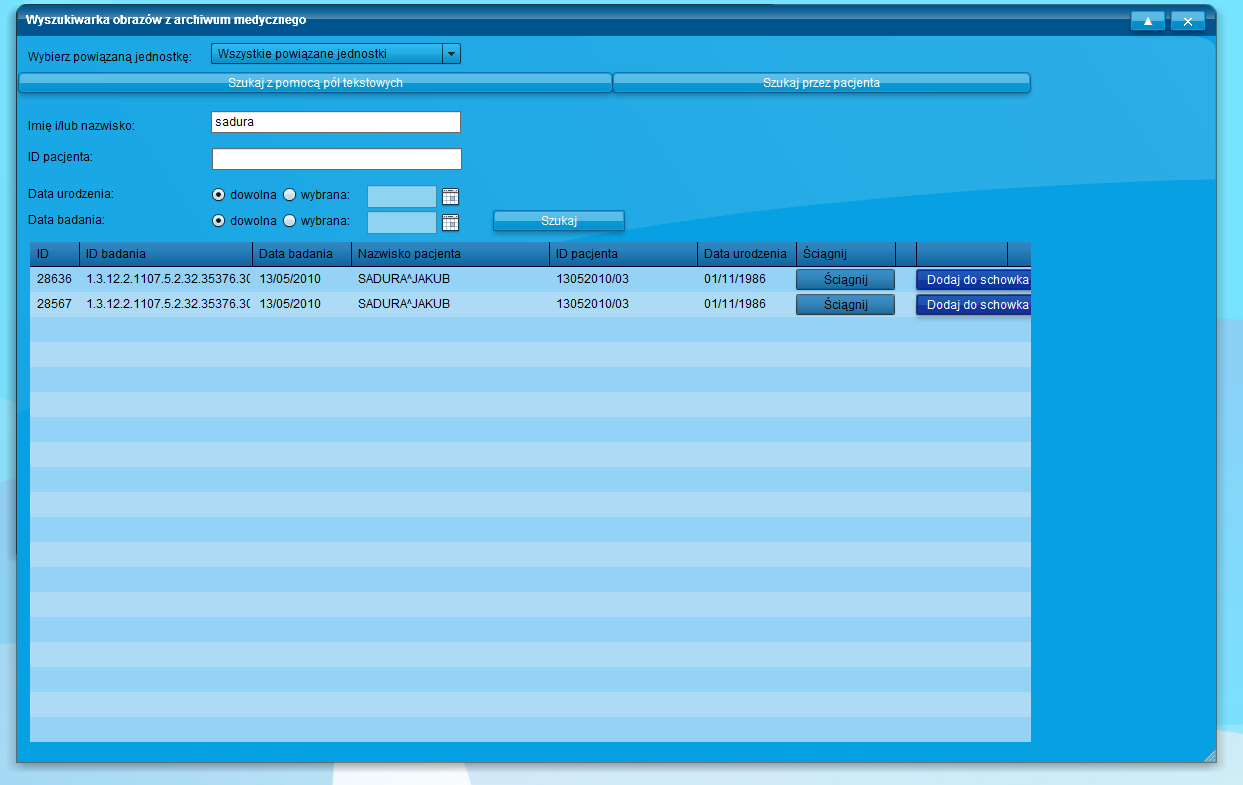Image resolution: width=1243 pixels, height=785 pixels.
Task: Click the Data urodzenia date field
Action: coord(402,196)
